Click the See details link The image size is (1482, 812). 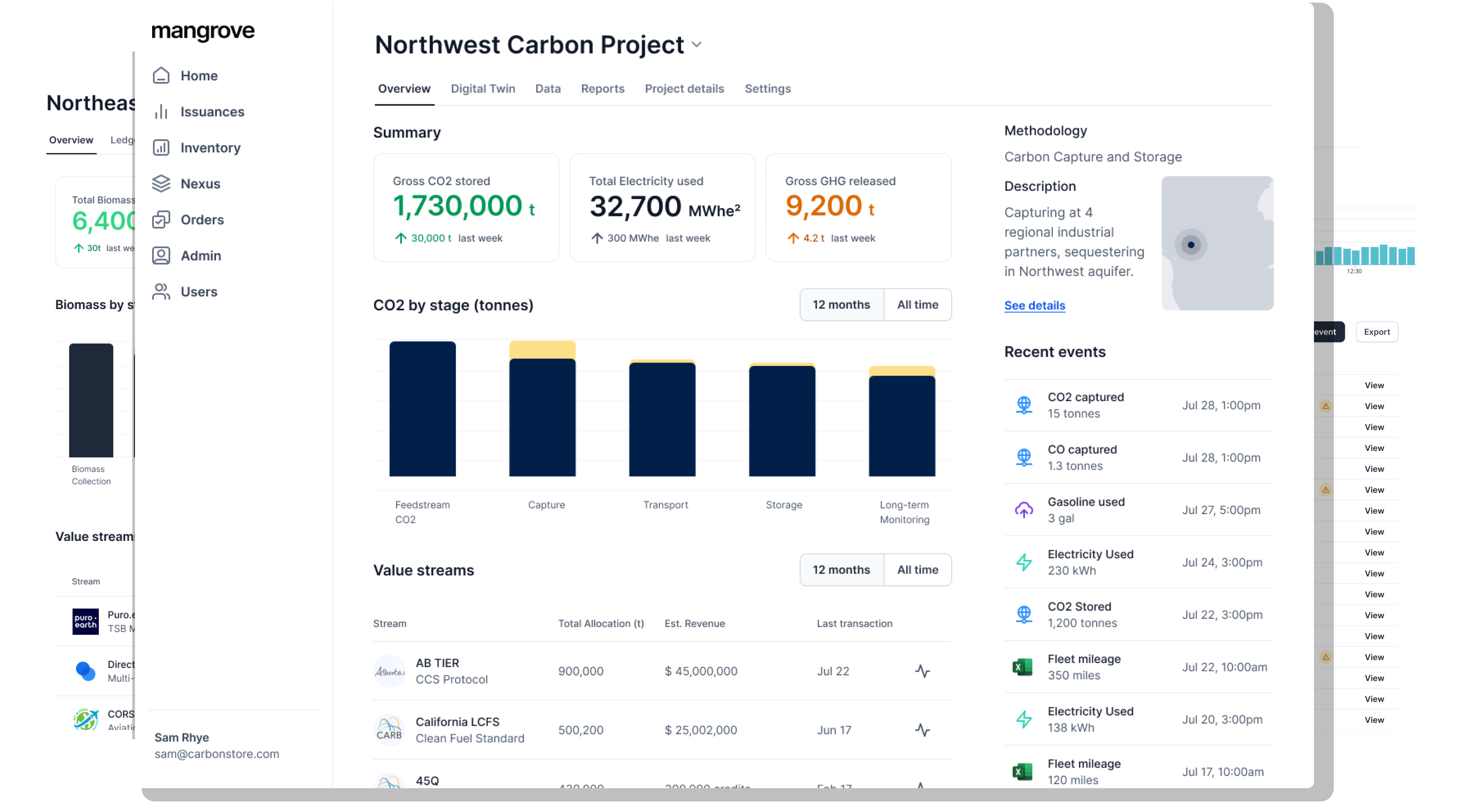tap(1034, 305)
